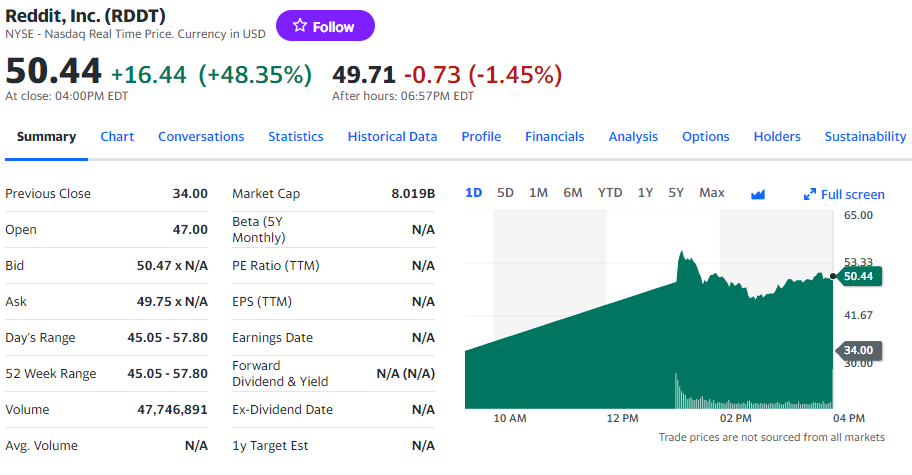The height and width of the screenshot is (475, 912).
Task: Click the EPS (TTM) label
Action: click(x=262, y=302)
